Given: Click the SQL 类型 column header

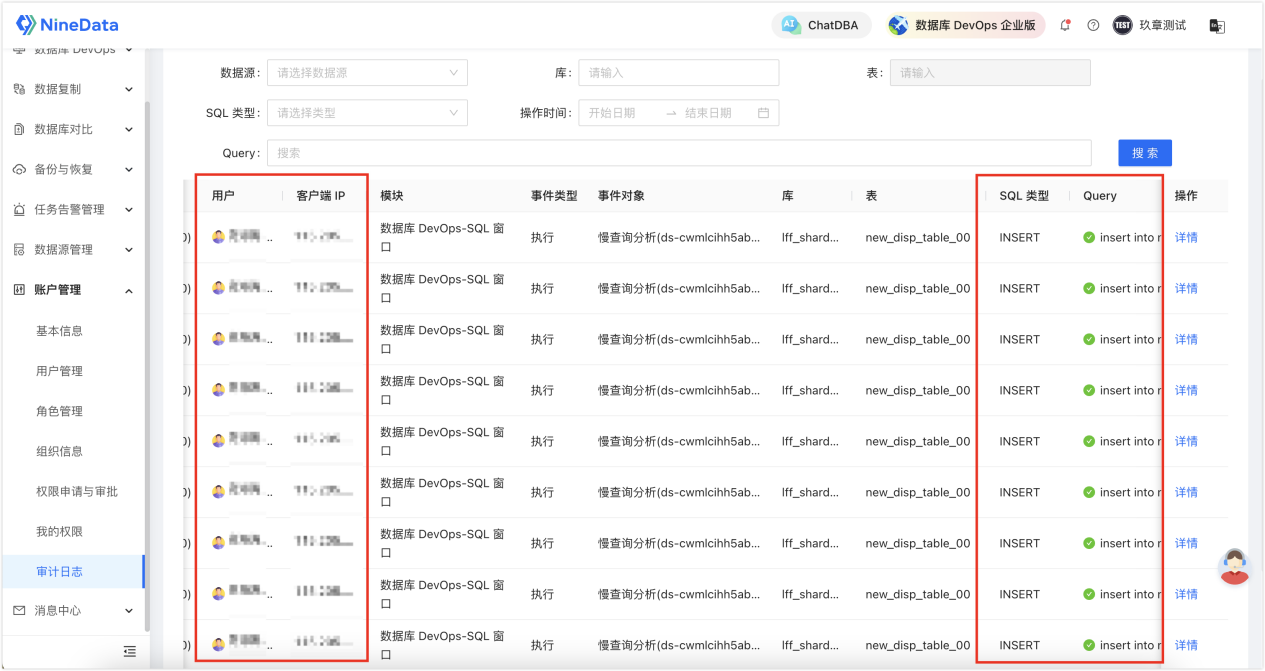Looking at the screenshot, I should click(x=1024, y=196).
